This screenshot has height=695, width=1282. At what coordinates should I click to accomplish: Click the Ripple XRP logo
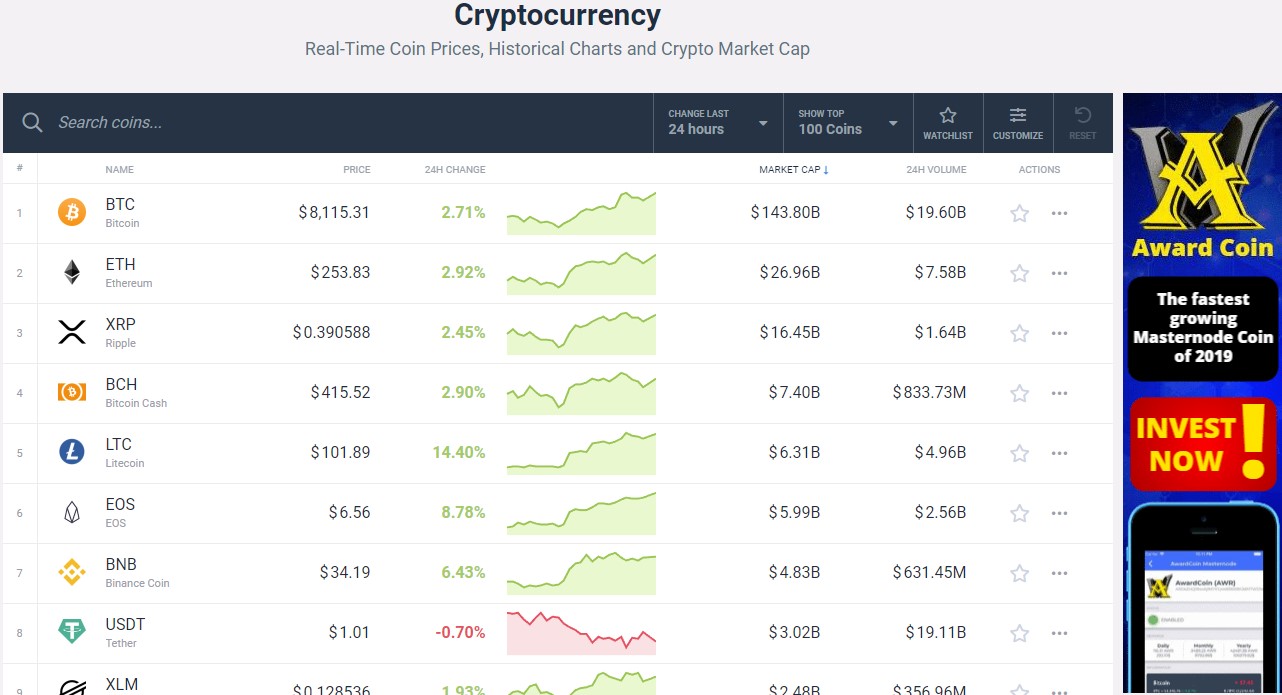(x=72, y=332)
